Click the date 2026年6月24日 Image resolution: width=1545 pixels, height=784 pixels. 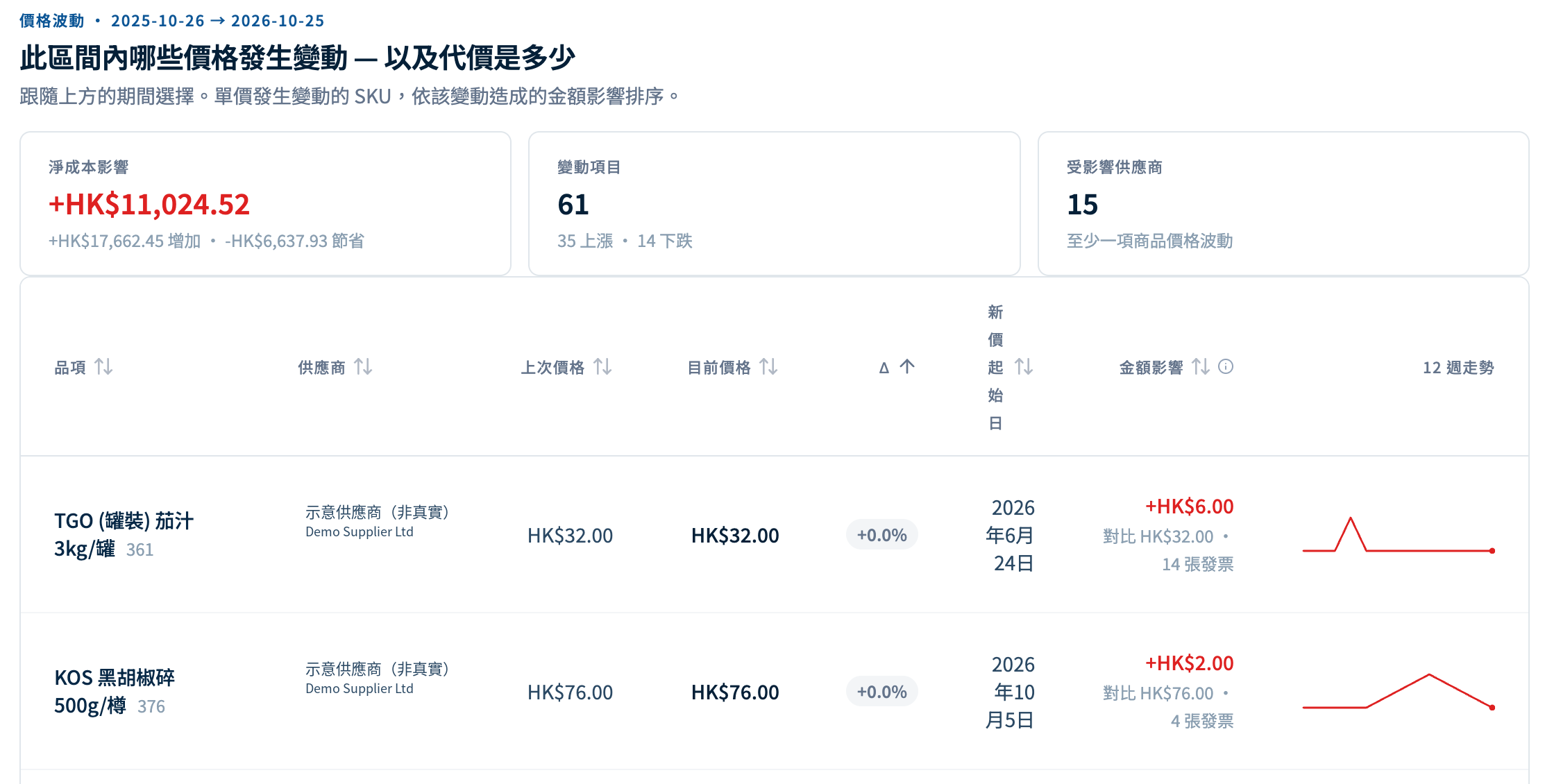click(1011, 535)
